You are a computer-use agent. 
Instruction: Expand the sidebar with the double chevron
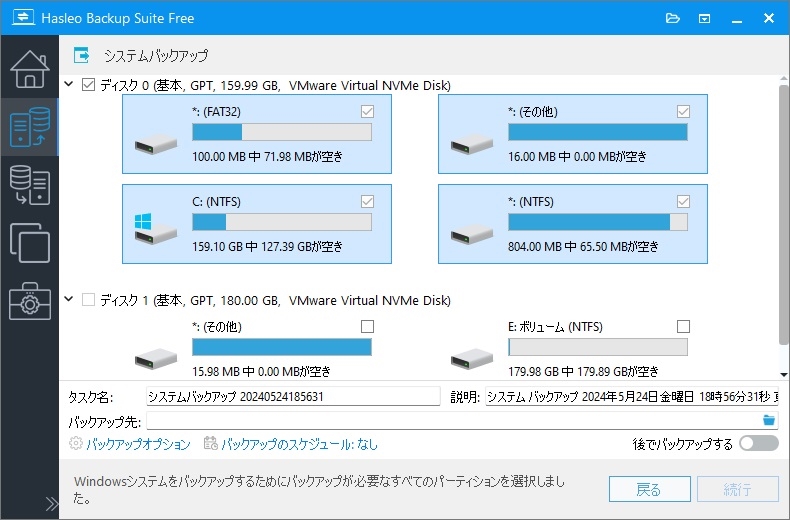[x=51, y=503]
